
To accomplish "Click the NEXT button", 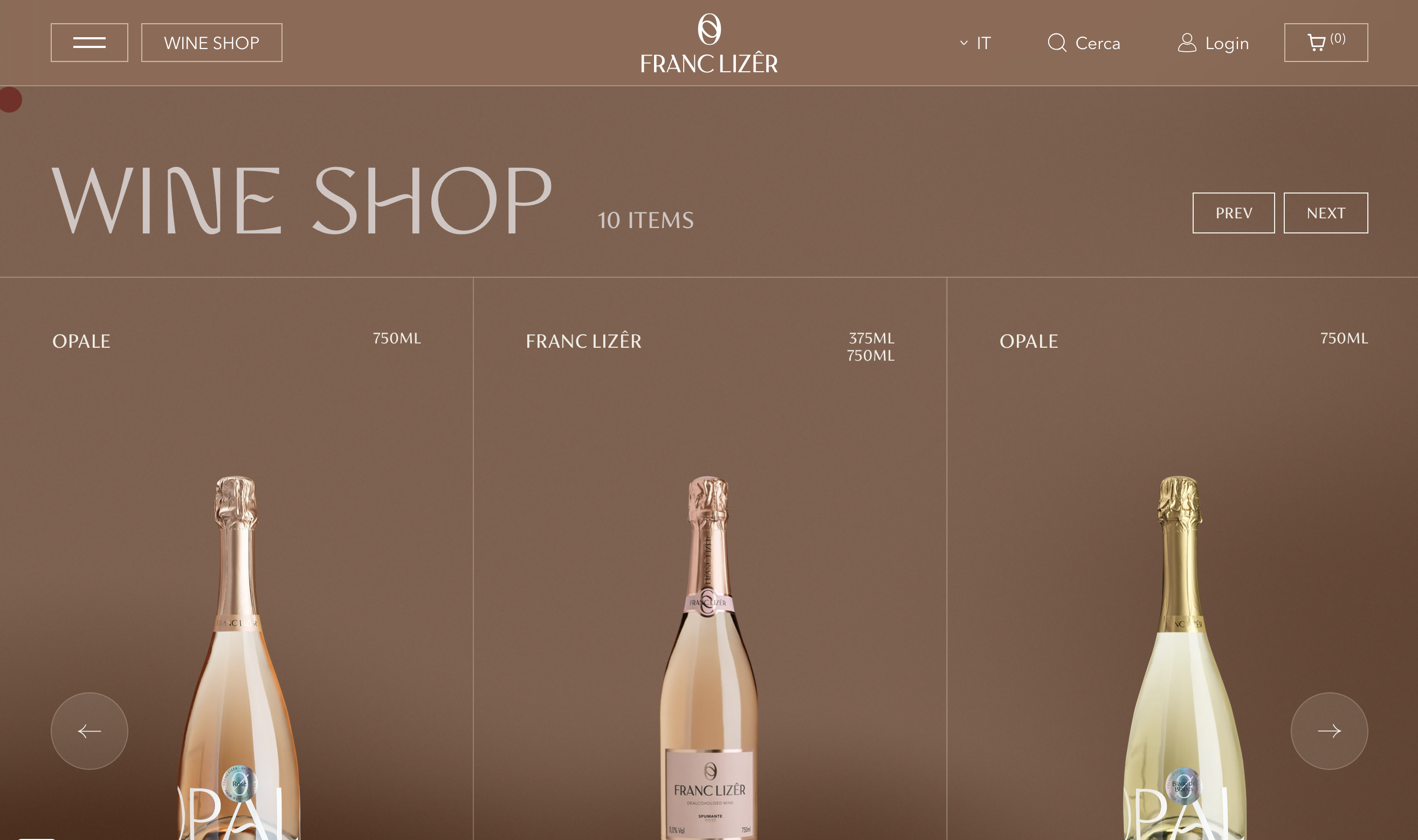I will point(1326,213).
